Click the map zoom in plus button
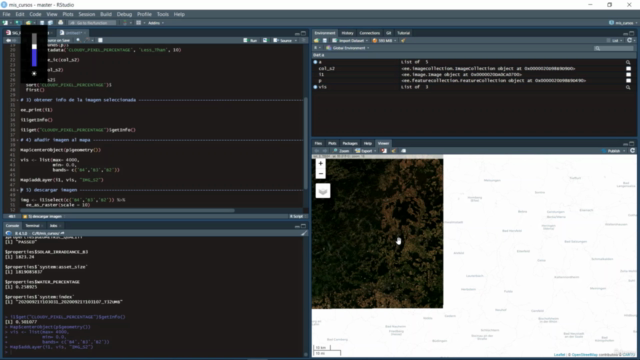Screen dimensions: 640x360 (321, 164)
